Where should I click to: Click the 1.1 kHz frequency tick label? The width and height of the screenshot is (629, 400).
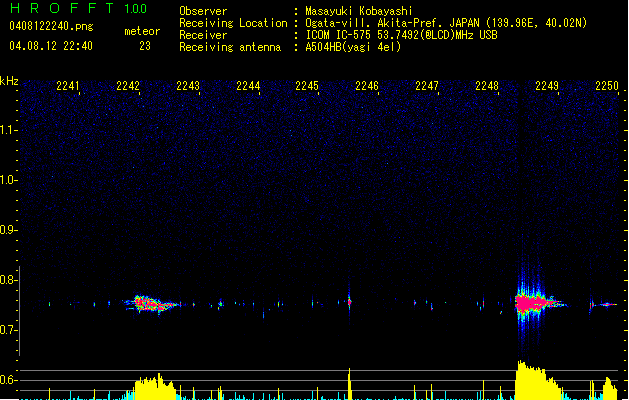8,130
